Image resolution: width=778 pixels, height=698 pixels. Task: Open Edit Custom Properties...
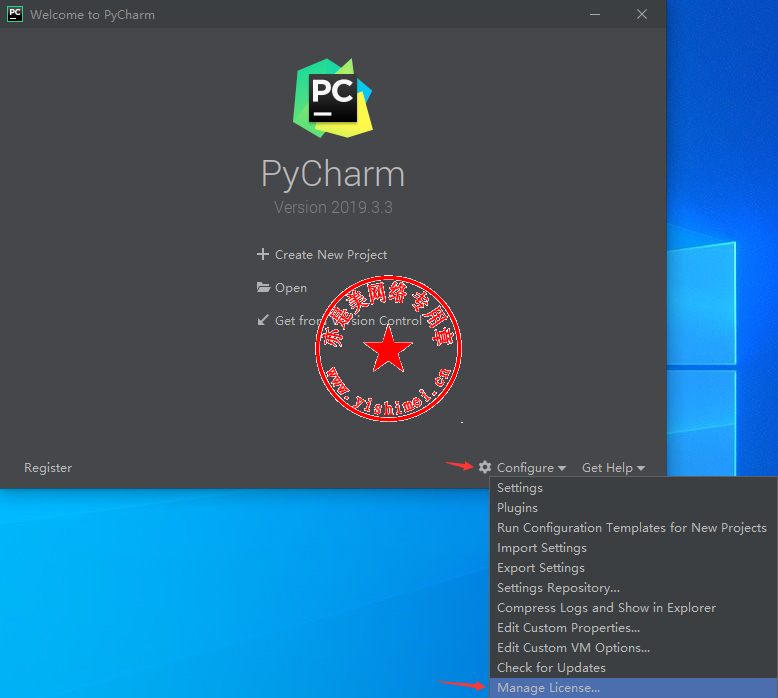point(633,628)
